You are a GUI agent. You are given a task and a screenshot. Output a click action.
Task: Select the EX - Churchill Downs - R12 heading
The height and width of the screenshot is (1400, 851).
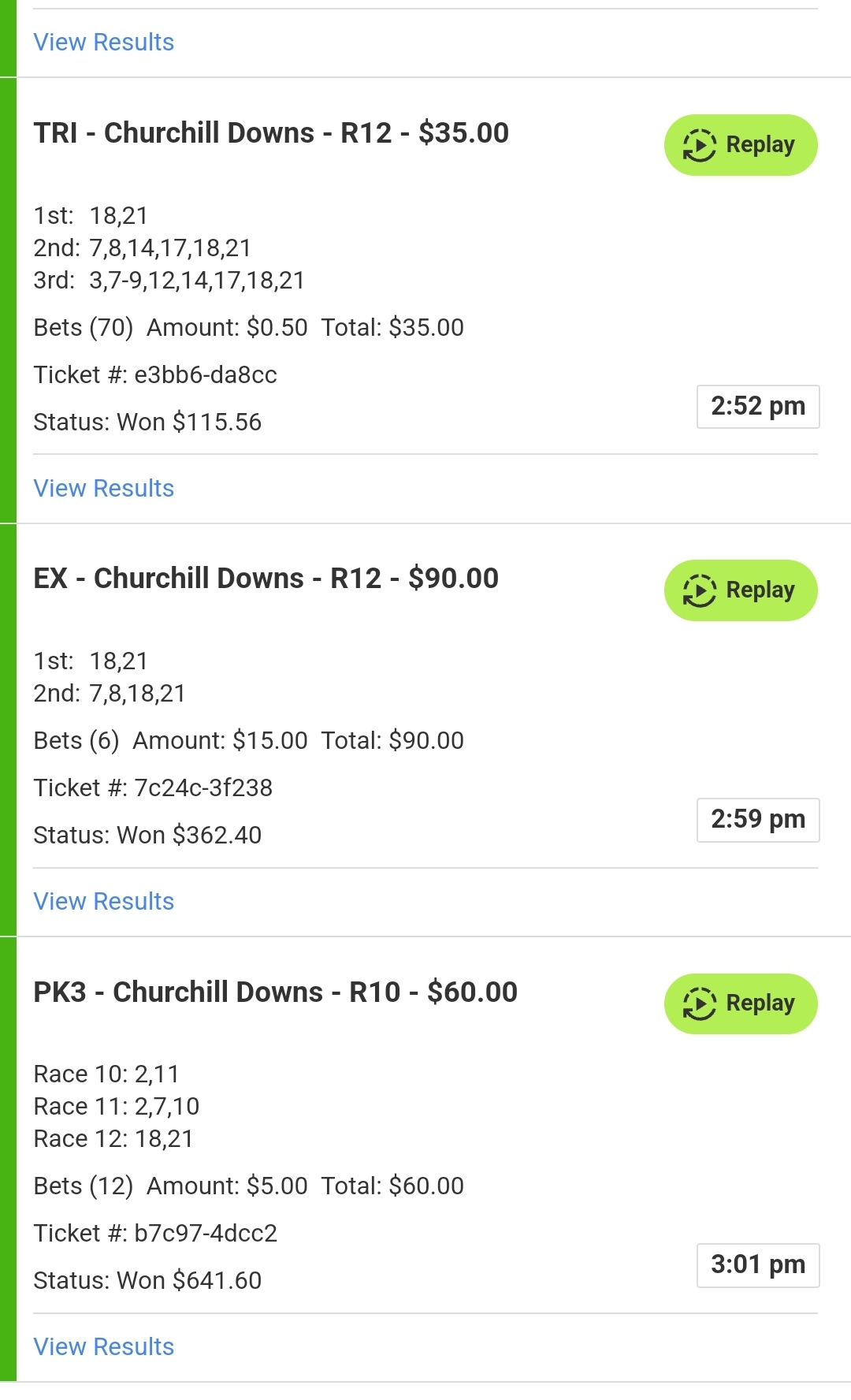(x=266, y=579)
